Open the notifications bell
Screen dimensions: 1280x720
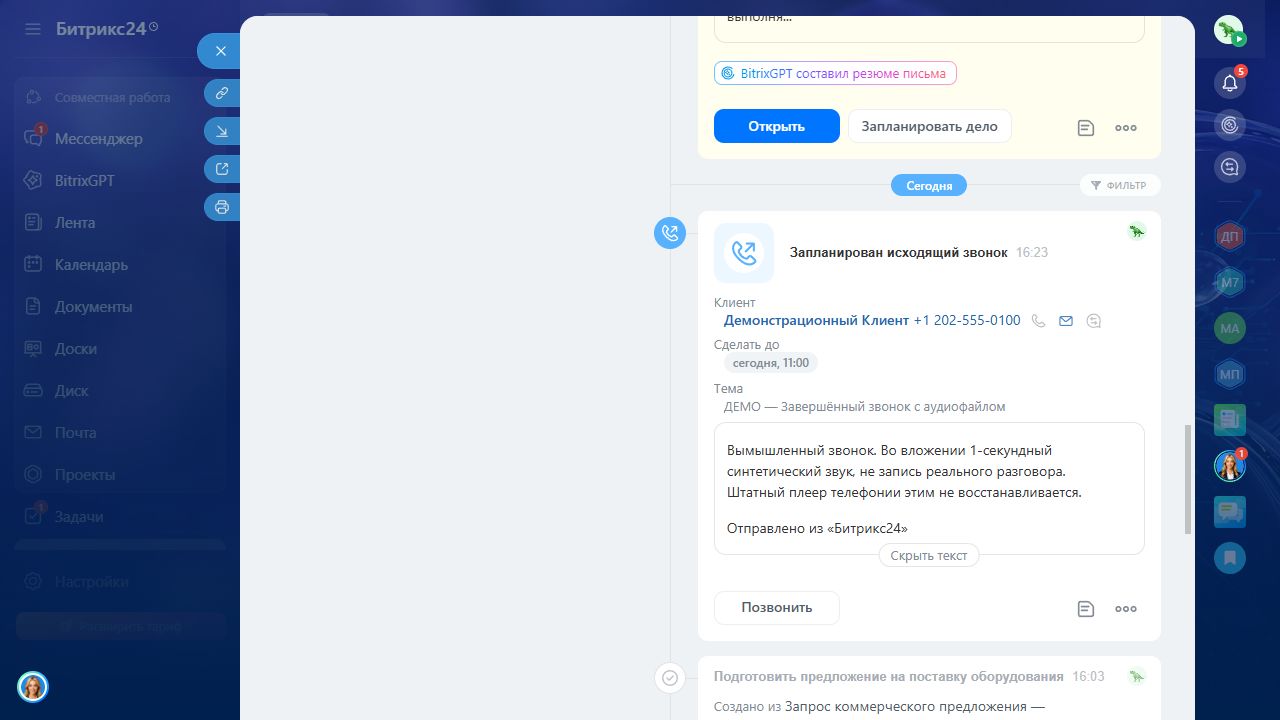[1230, 83]
